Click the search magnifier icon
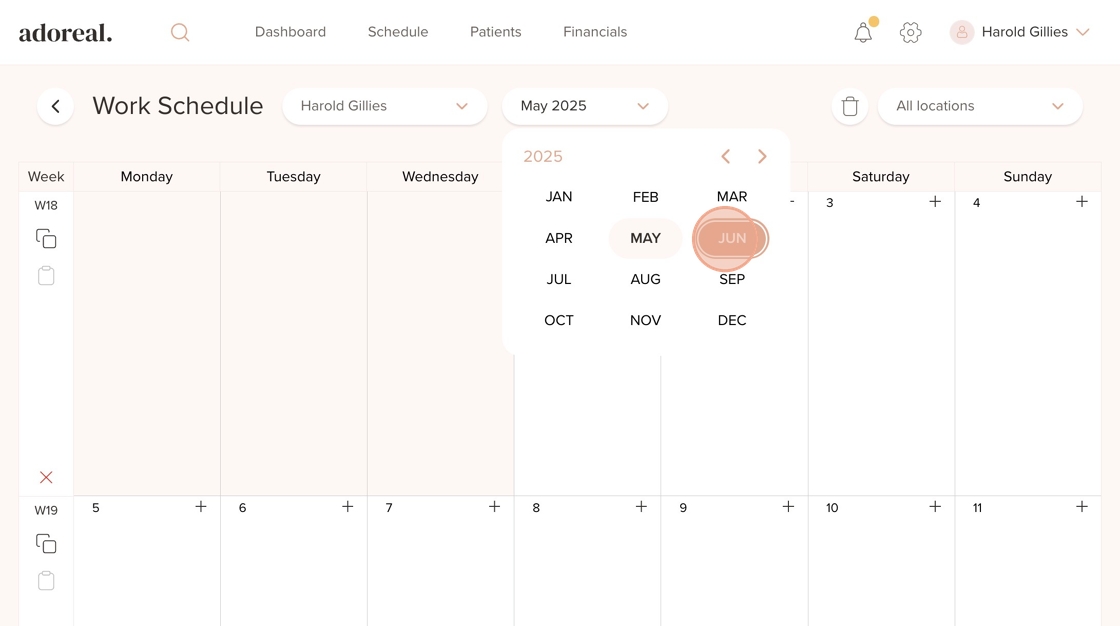Screen dimensions: 1120x626 coord(180,32)
